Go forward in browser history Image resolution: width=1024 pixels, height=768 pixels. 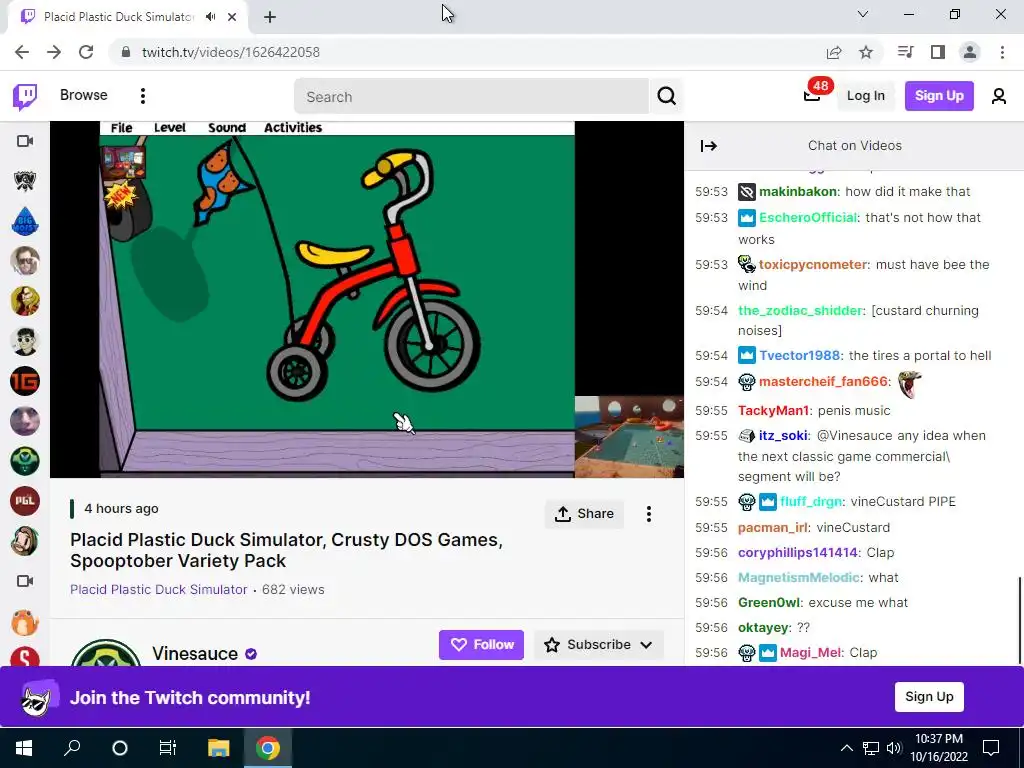pos(54,52)
